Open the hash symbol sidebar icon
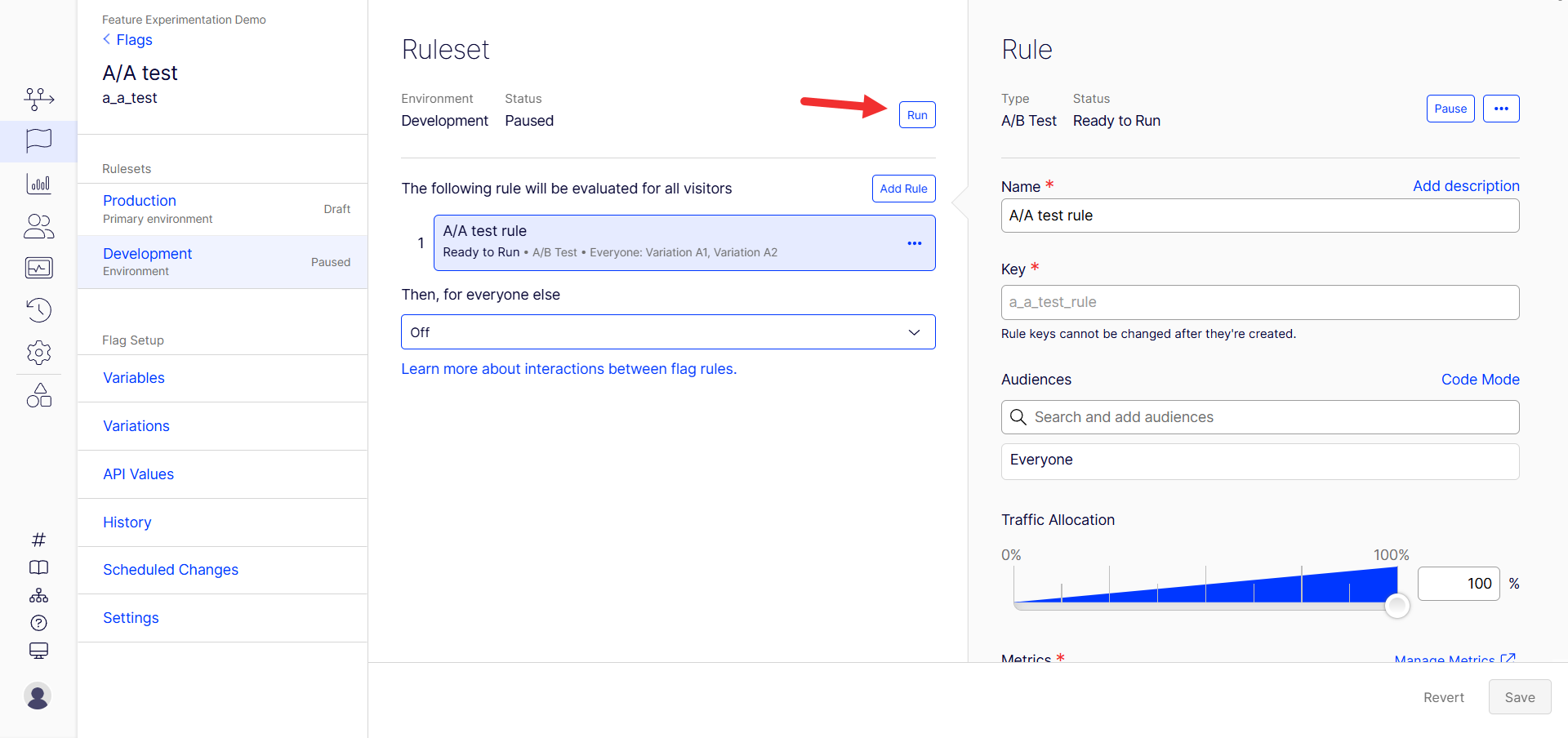Image resolution: width=1568 pixels, height=738 pixels. click(x=38, y=540)
